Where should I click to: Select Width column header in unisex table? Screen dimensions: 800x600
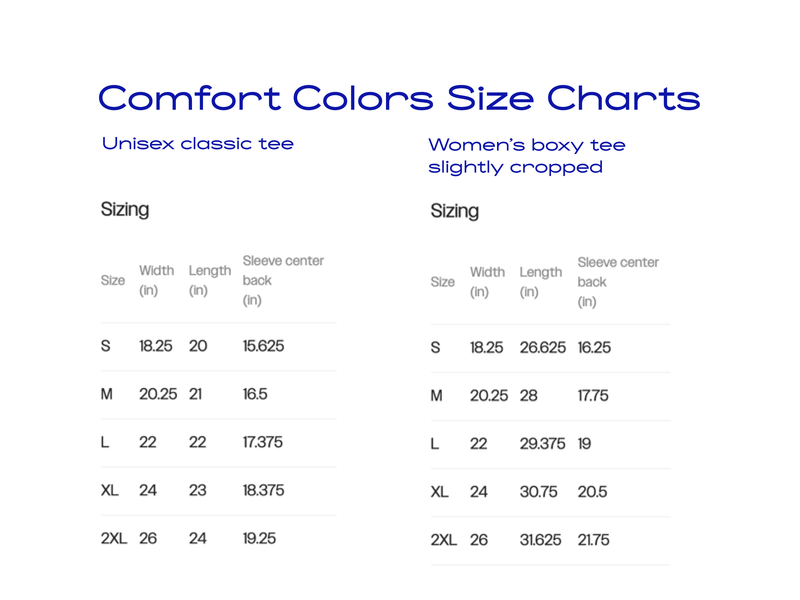pyautogui.click(x=156, y=280)
